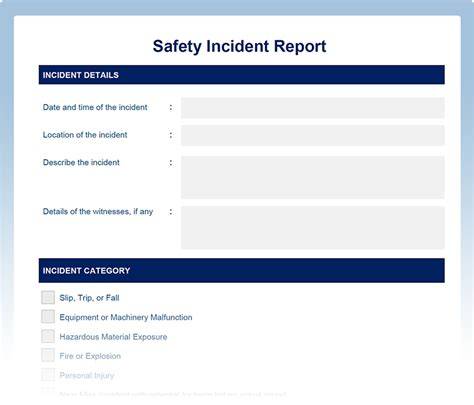Focus the location of the incident field
The image size is (474, 405).
[x=313, y=135]
